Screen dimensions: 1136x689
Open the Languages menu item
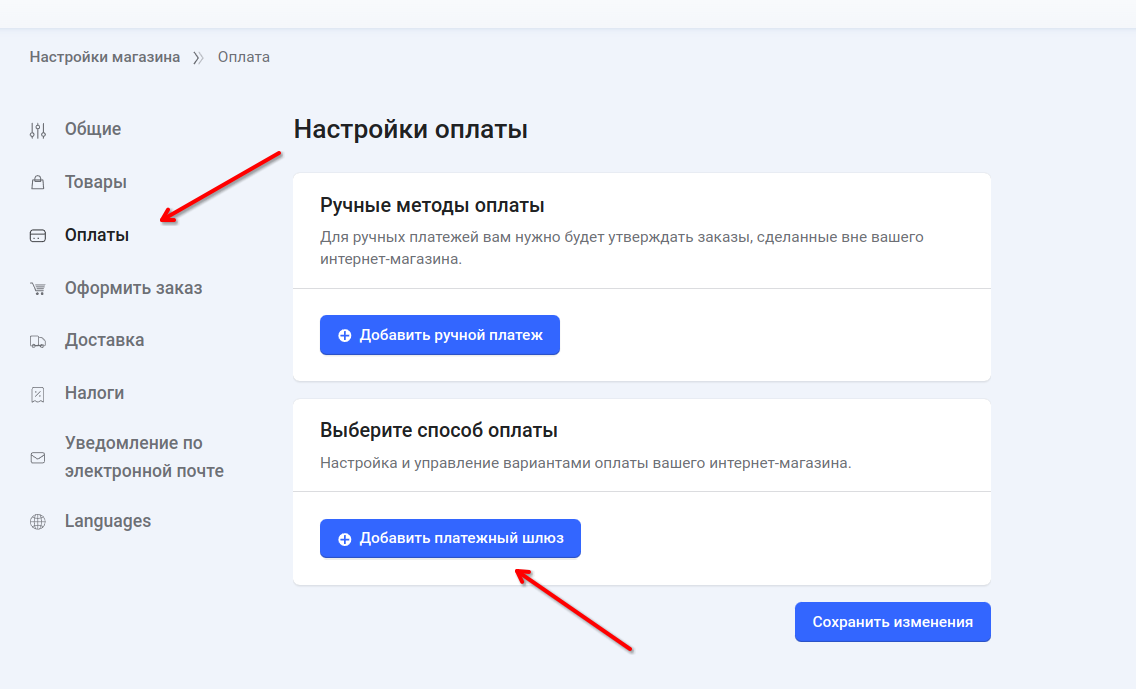(x=108, y=521)
